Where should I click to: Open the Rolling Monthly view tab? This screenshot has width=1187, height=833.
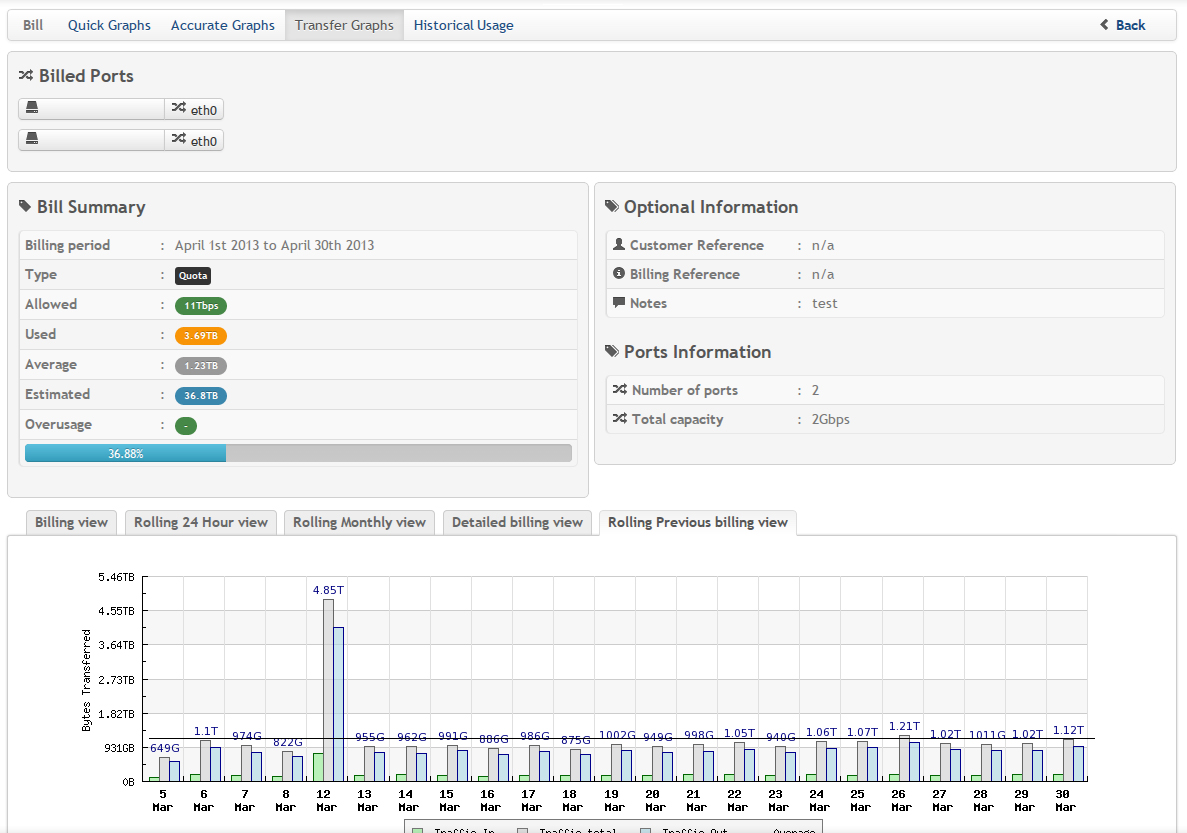coord(359,522)
